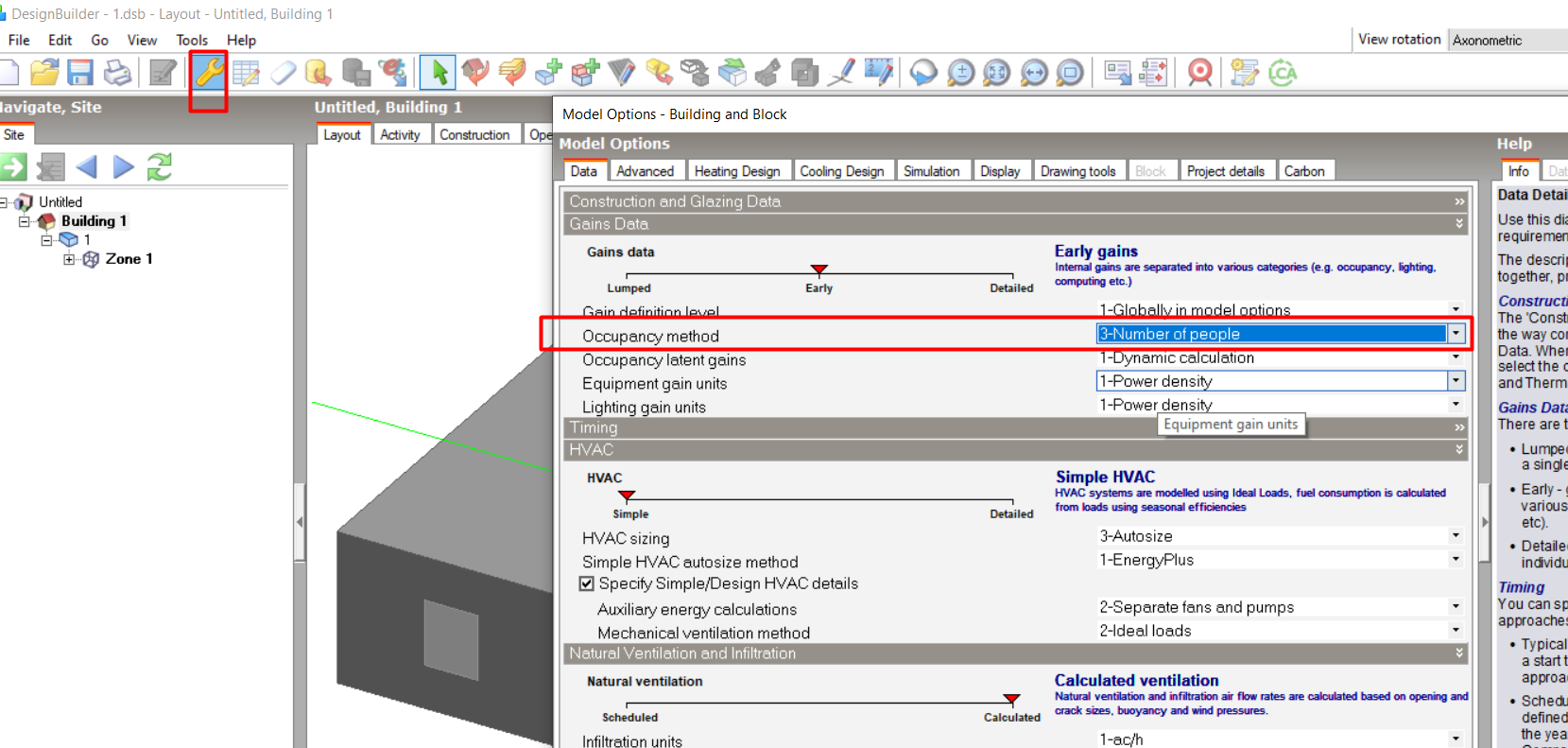This screenshot has width=1568, height=748.
Task: Open the Edit menu
Action: (60, 40)
